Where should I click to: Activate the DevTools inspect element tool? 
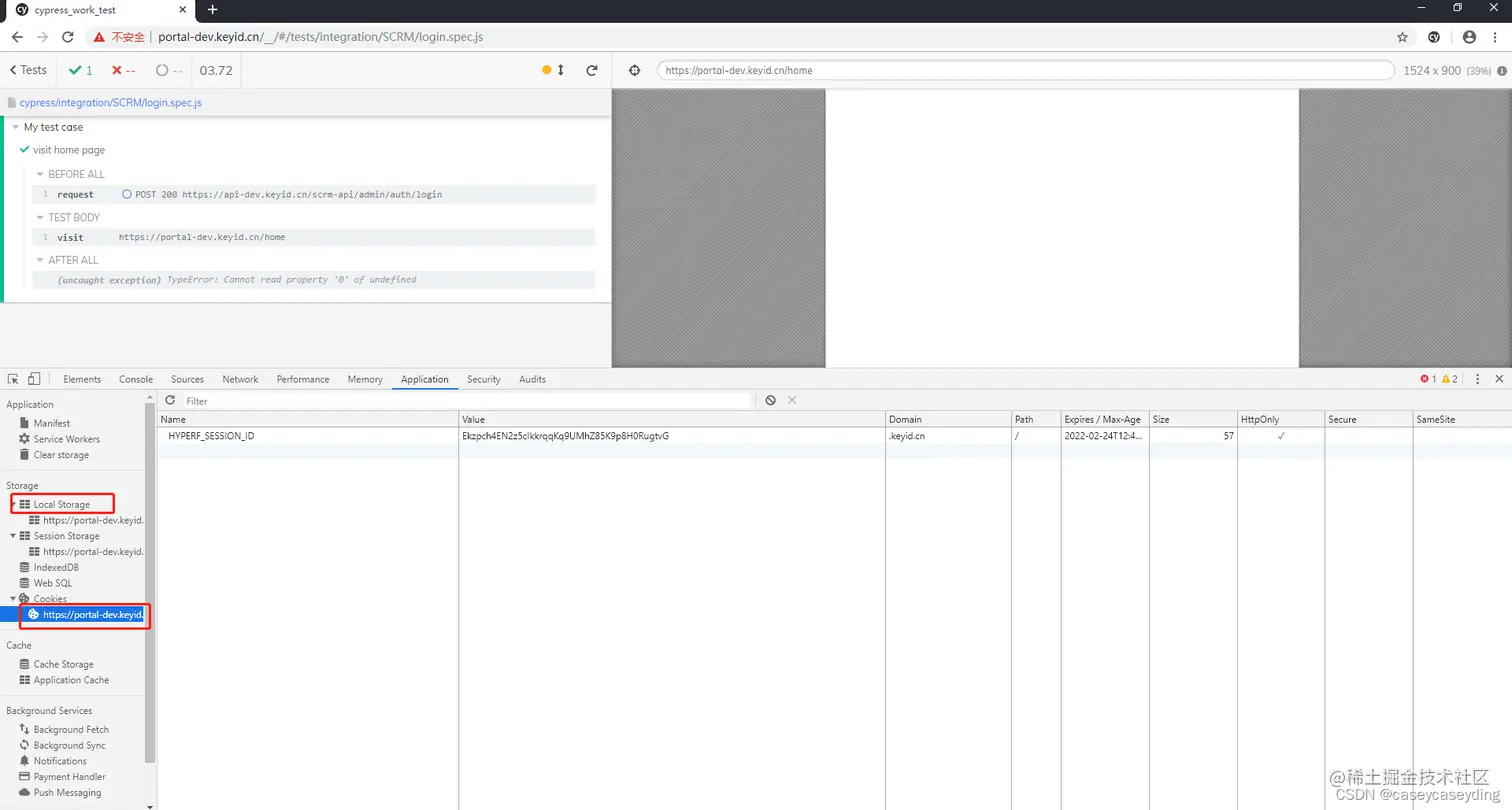tap(13, 379)
